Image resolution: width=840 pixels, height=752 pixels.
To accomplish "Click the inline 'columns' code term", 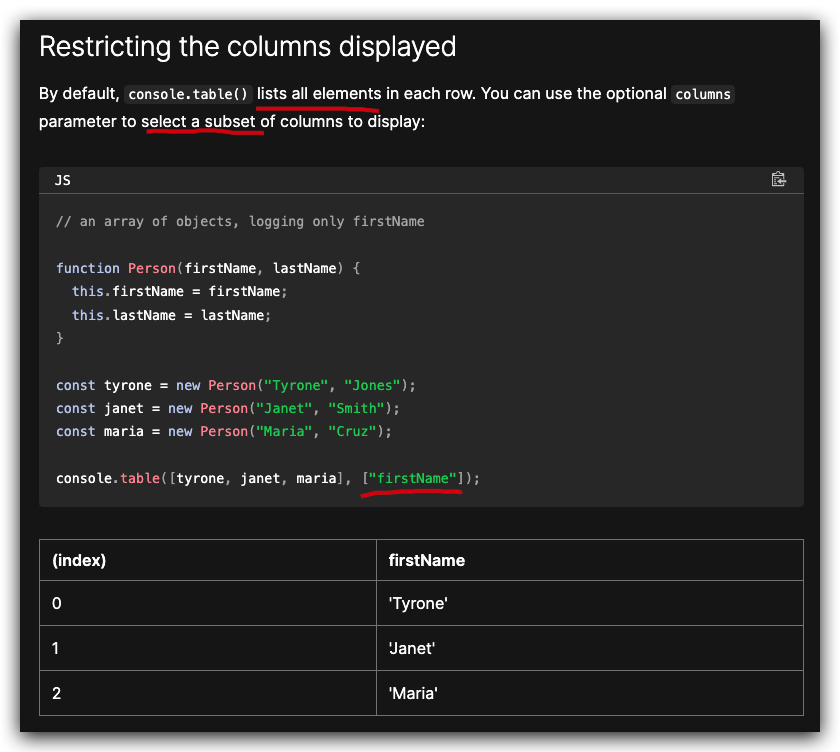I will tap(702, 94).
